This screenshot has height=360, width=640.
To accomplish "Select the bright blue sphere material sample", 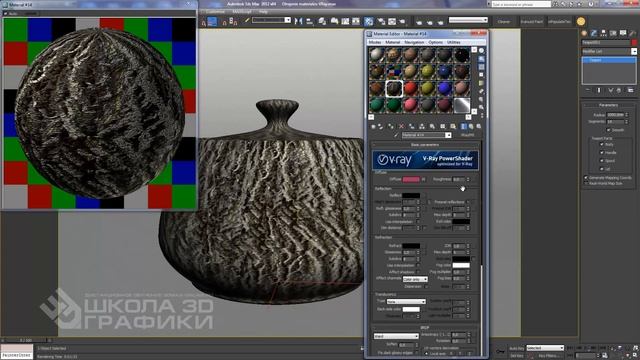I will tap(444, 88).
